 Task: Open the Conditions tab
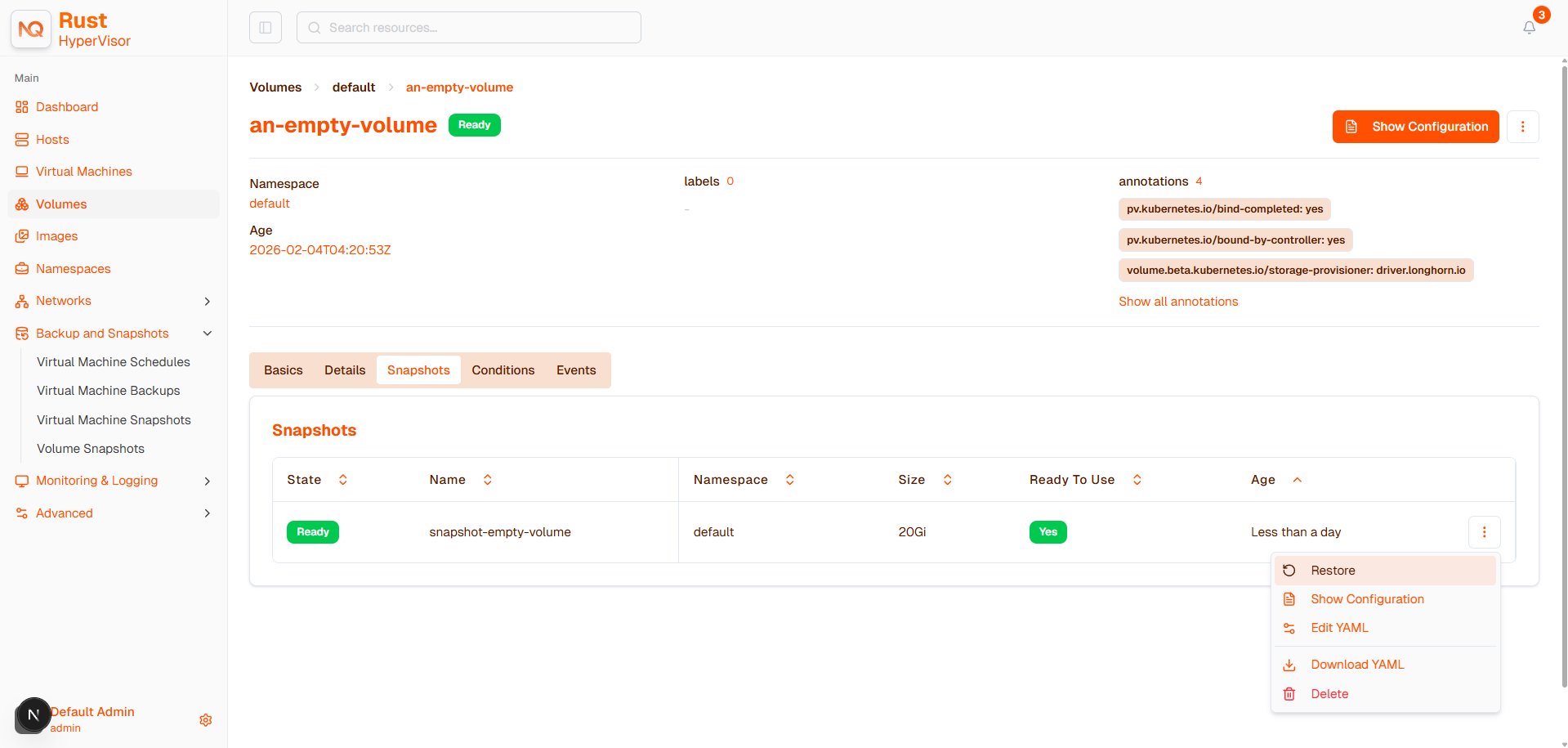pyautogui.click(x=503, y=370)
